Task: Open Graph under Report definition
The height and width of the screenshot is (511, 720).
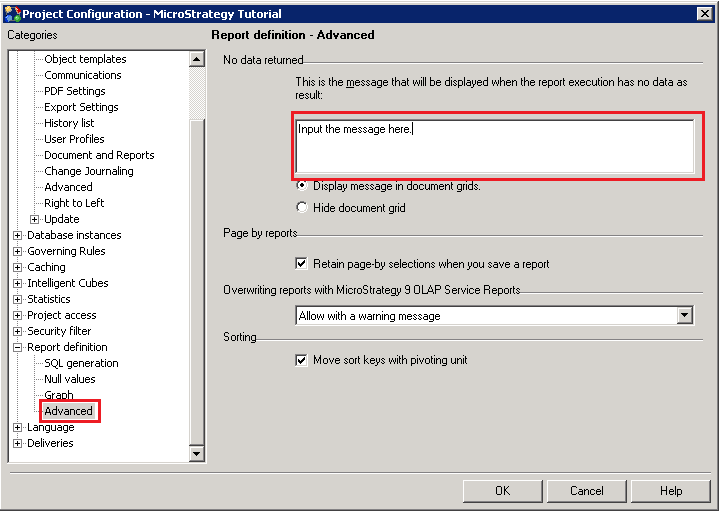Action: (x=59, y=395)
